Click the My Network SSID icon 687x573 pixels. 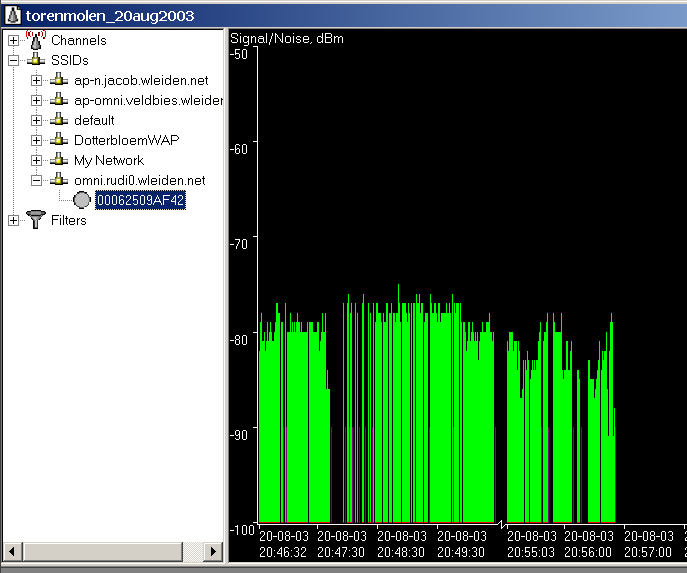click(60, 160)
